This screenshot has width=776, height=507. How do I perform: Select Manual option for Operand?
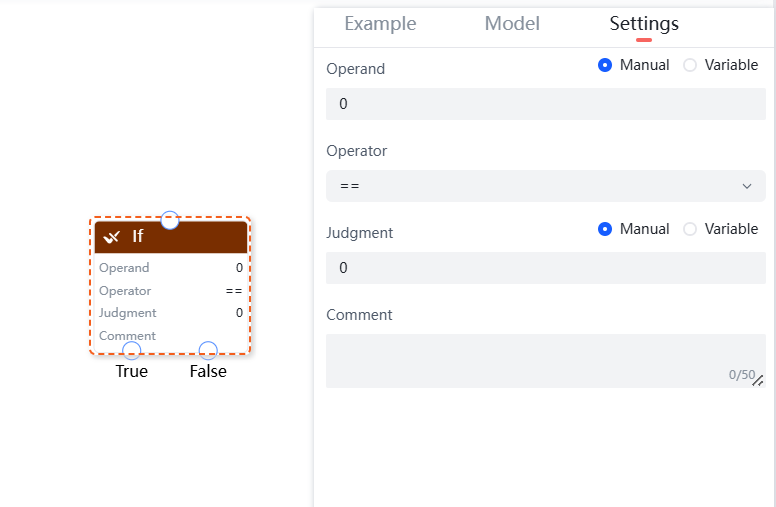[605, 65]
